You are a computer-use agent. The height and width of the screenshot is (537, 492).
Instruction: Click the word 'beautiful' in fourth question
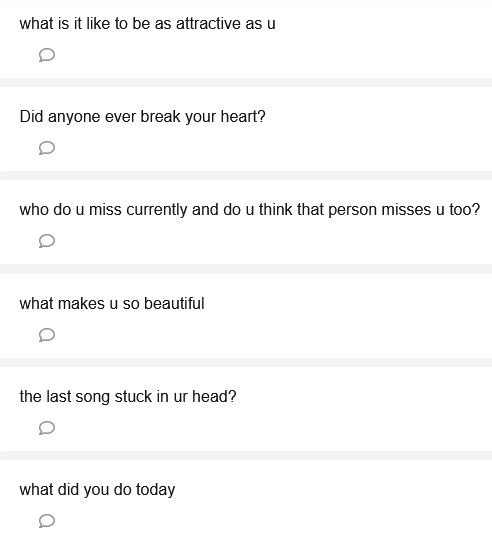(174, 303)
